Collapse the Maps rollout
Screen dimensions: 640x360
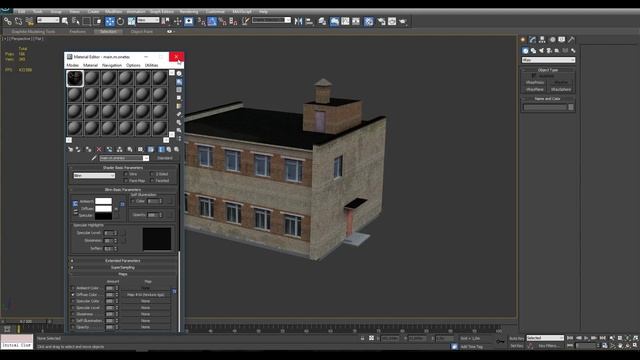click(123, 274)
